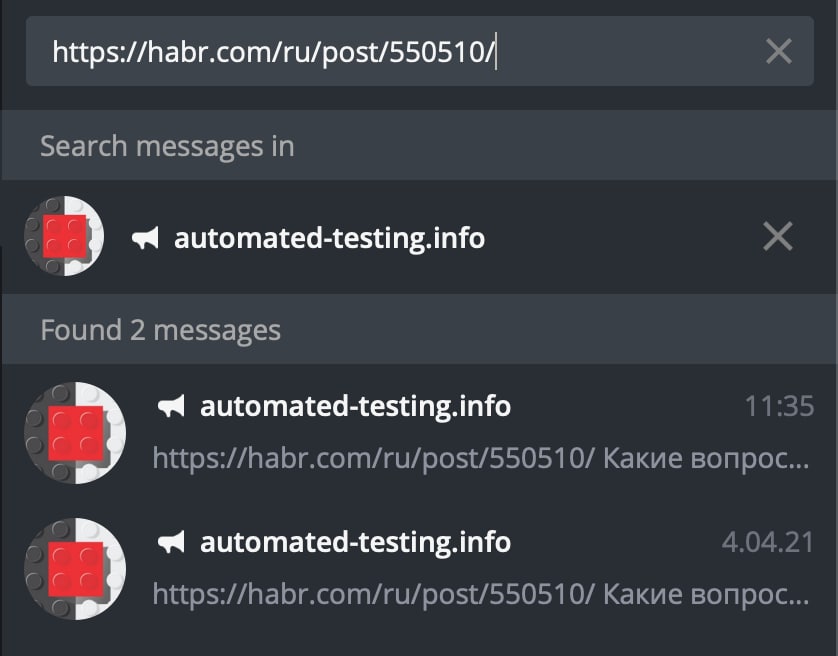Image resolution: width=838 pixels, height=656 pixels.
Task: Remove the automated-testing.info chat search filter
Action: coord(778,236)
